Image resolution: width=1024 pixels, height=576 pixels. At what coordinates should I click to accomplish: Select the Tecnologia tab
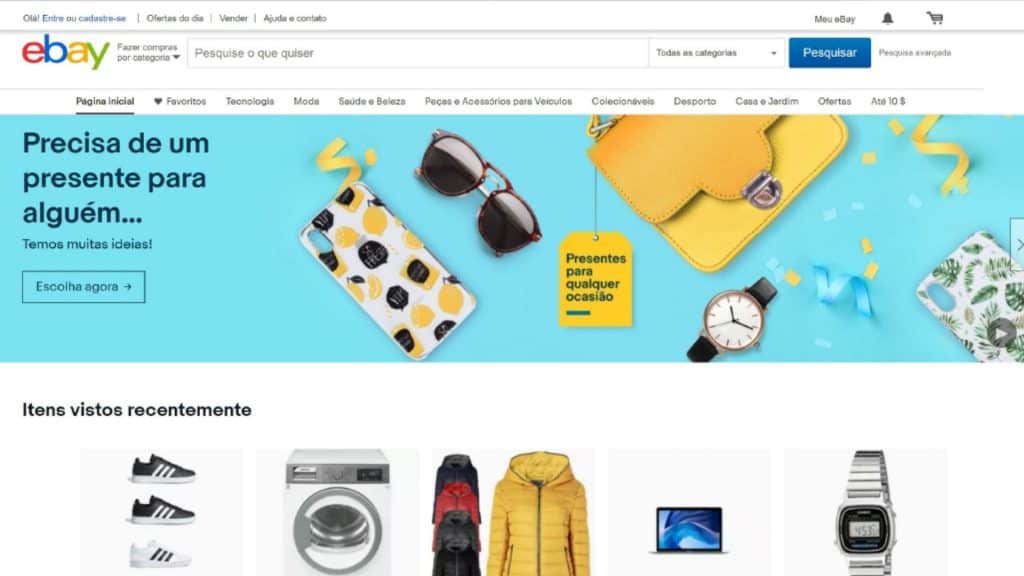(x=249, y=101)
